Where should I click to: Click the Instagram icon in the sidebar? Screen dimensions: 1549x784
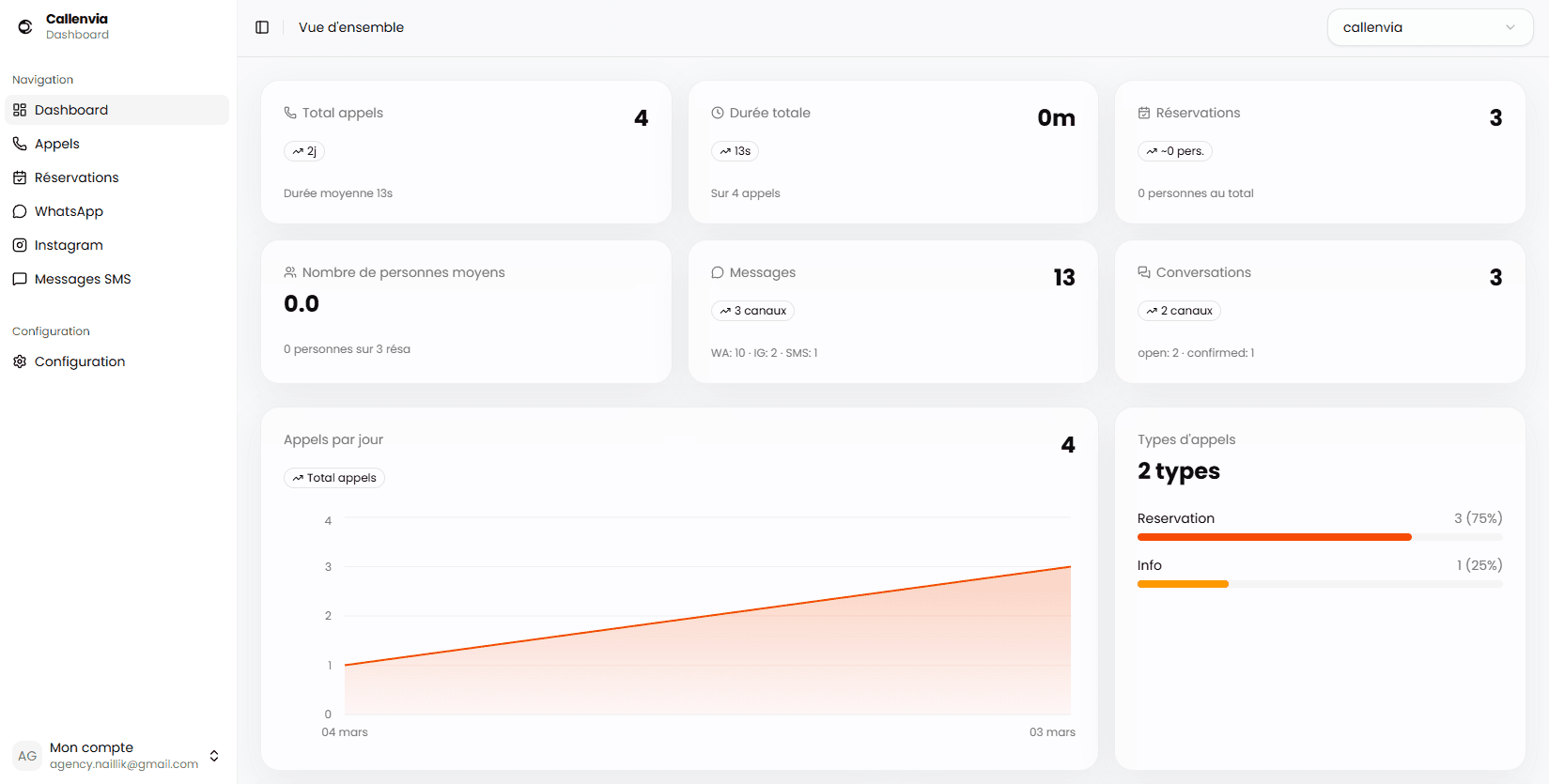click(20, 245)
